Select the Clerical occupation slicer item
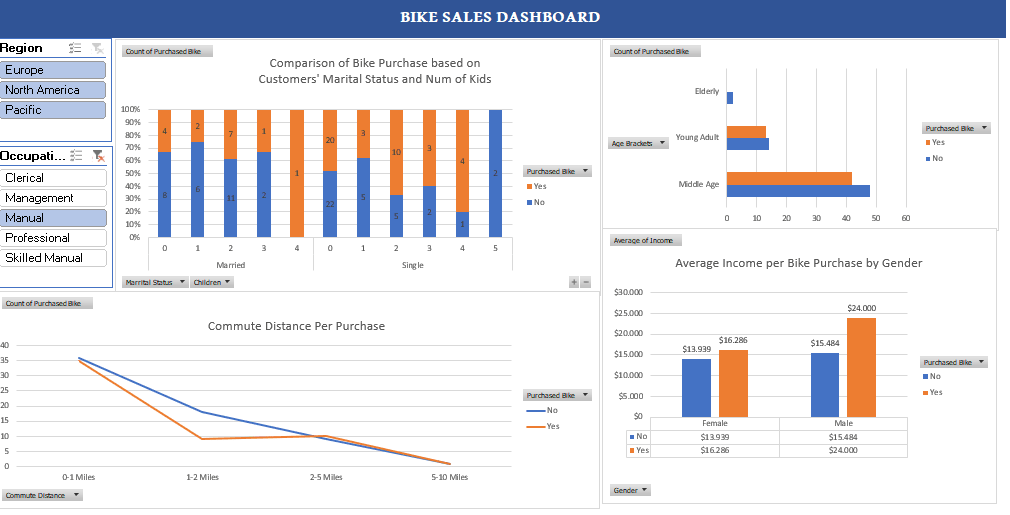This screenshot has width=1010, height=515. [x=54, y=178]
